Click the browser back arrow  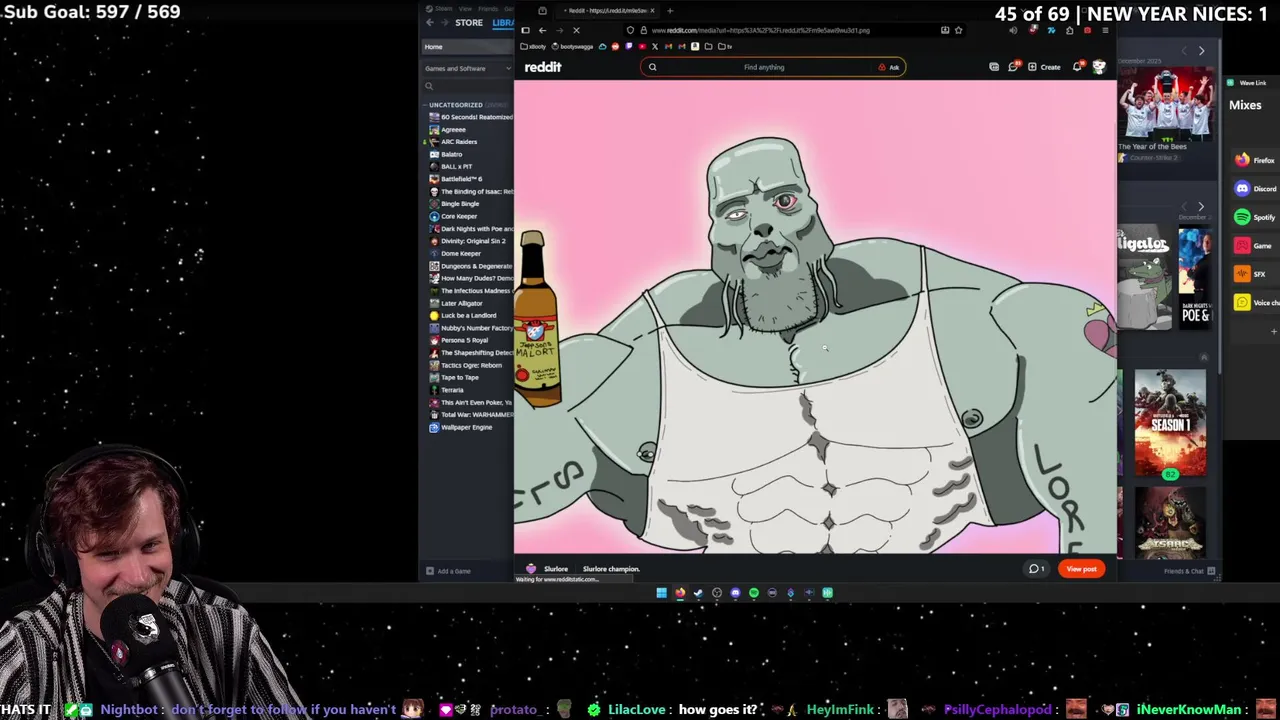[x=542, y=30]
